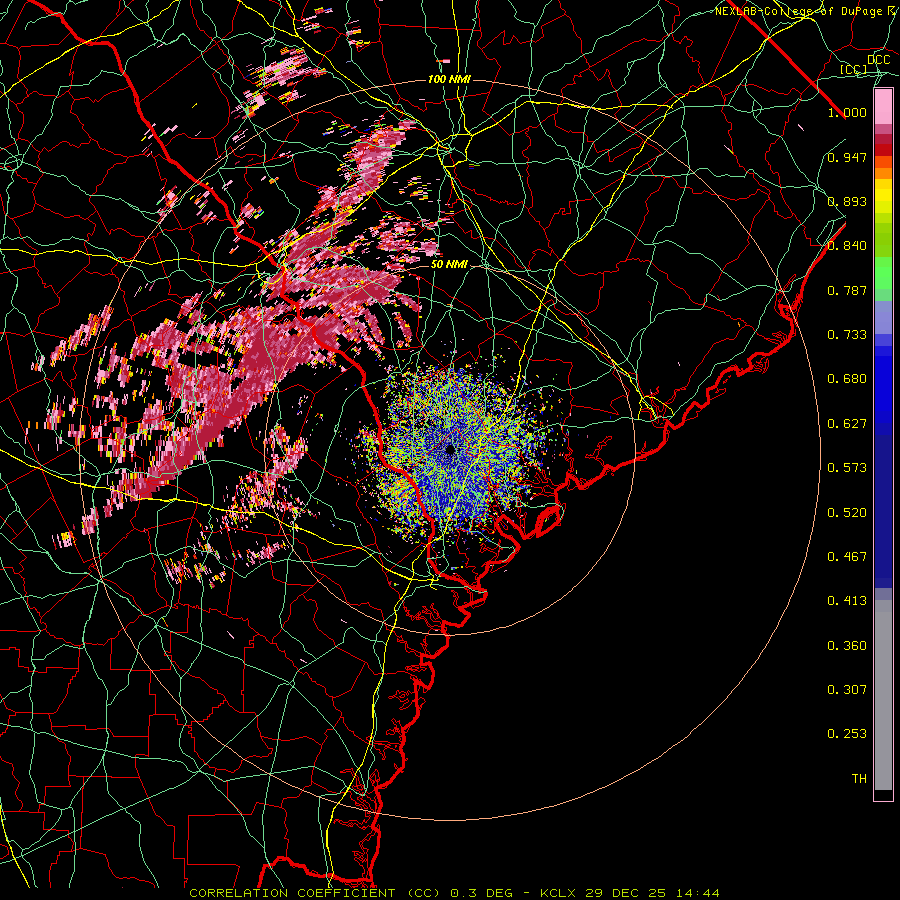Click CORRELATION COEFFICIENT in the bottom caption

tap(292, 893)
